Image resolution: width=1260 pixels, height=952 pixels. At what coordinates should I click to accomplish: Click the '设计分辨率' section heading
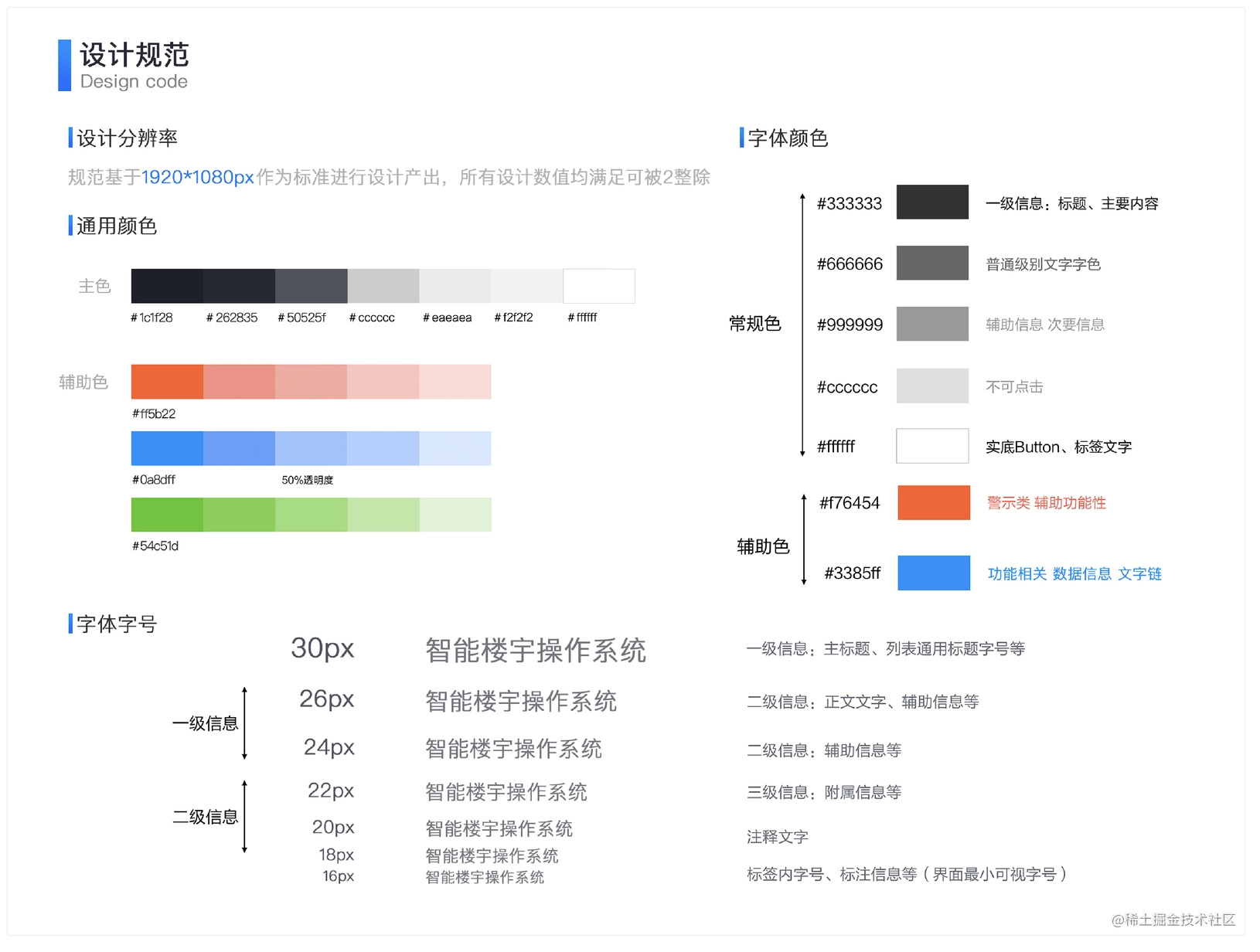click(x=128, y=138)
